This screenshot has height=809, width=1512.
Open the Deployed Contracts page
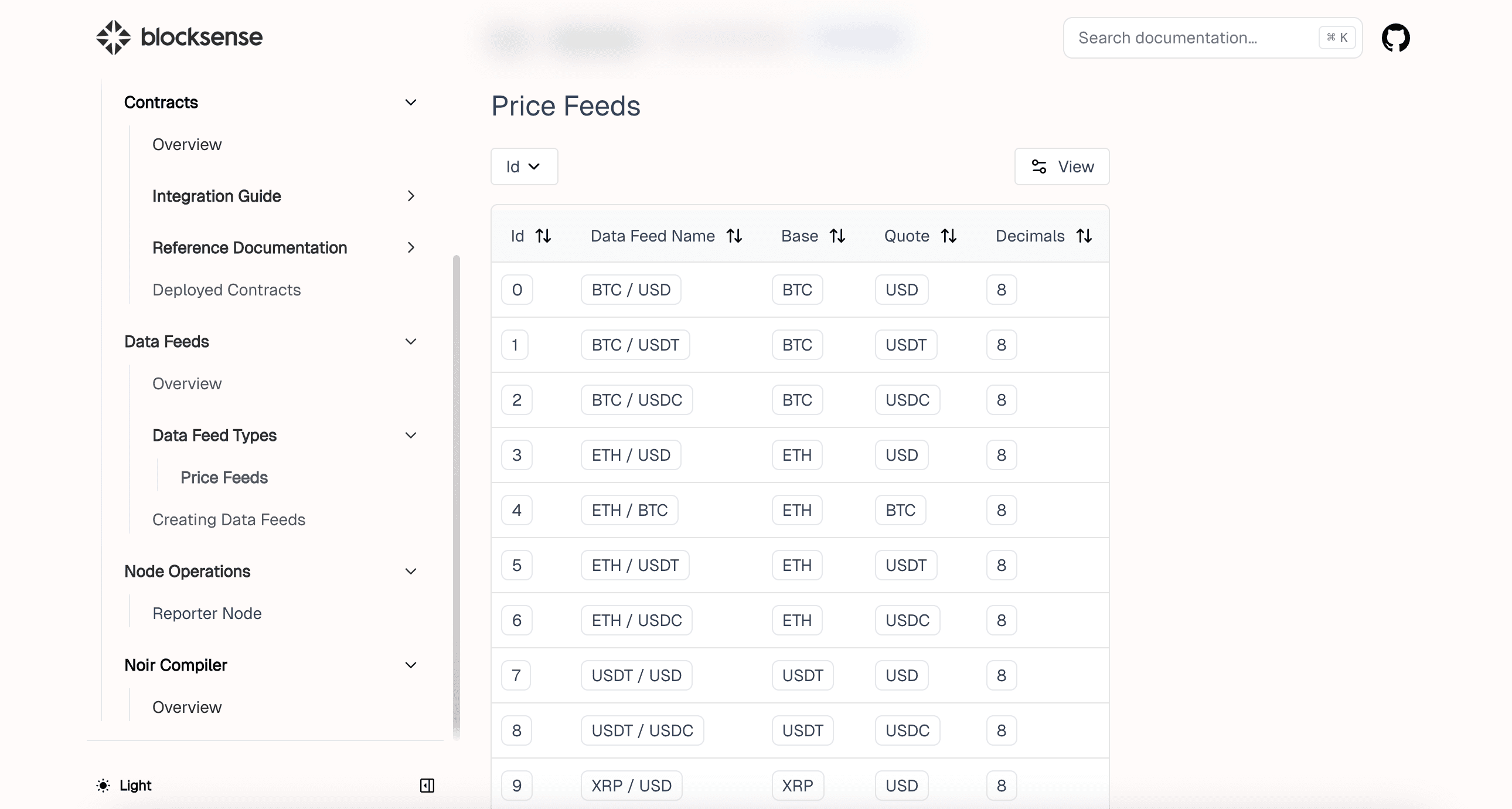click(226, 290)
